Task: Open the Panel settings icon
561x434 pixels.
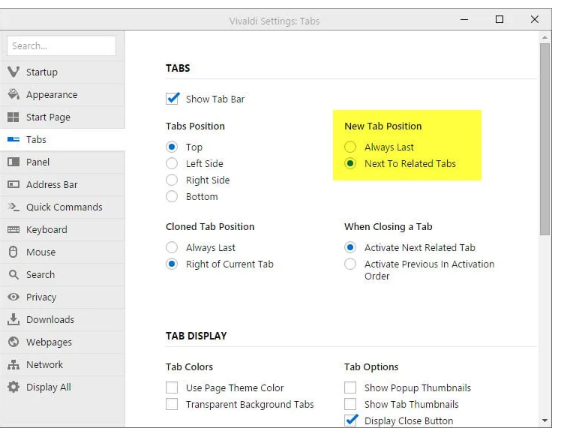Action: [14, 162]
